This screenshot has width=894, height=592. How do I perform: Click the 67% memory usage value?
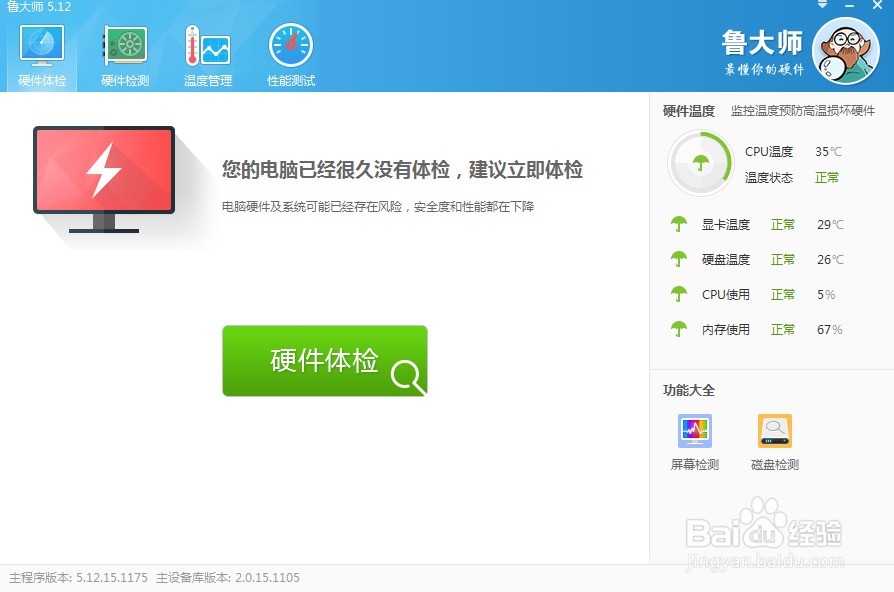(x=830, y=330)
